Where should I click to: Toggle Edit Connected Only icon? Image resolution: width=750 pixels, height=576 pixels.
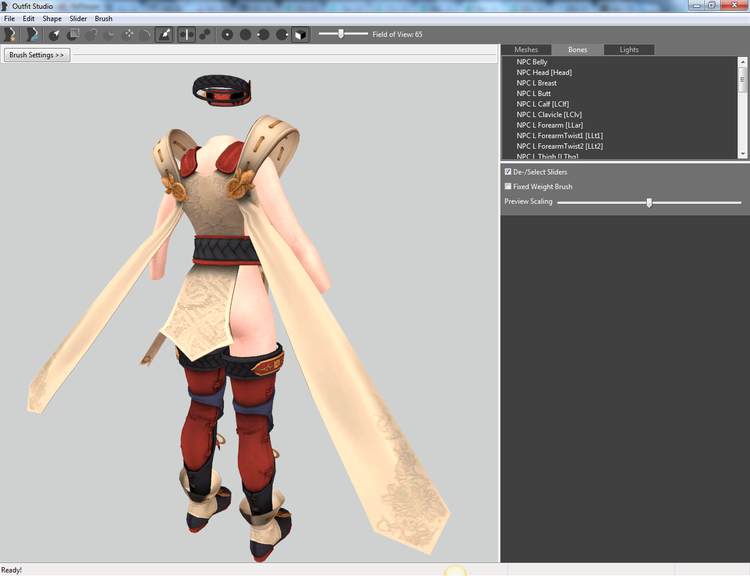pyautogui.click(x=205, y=34)
